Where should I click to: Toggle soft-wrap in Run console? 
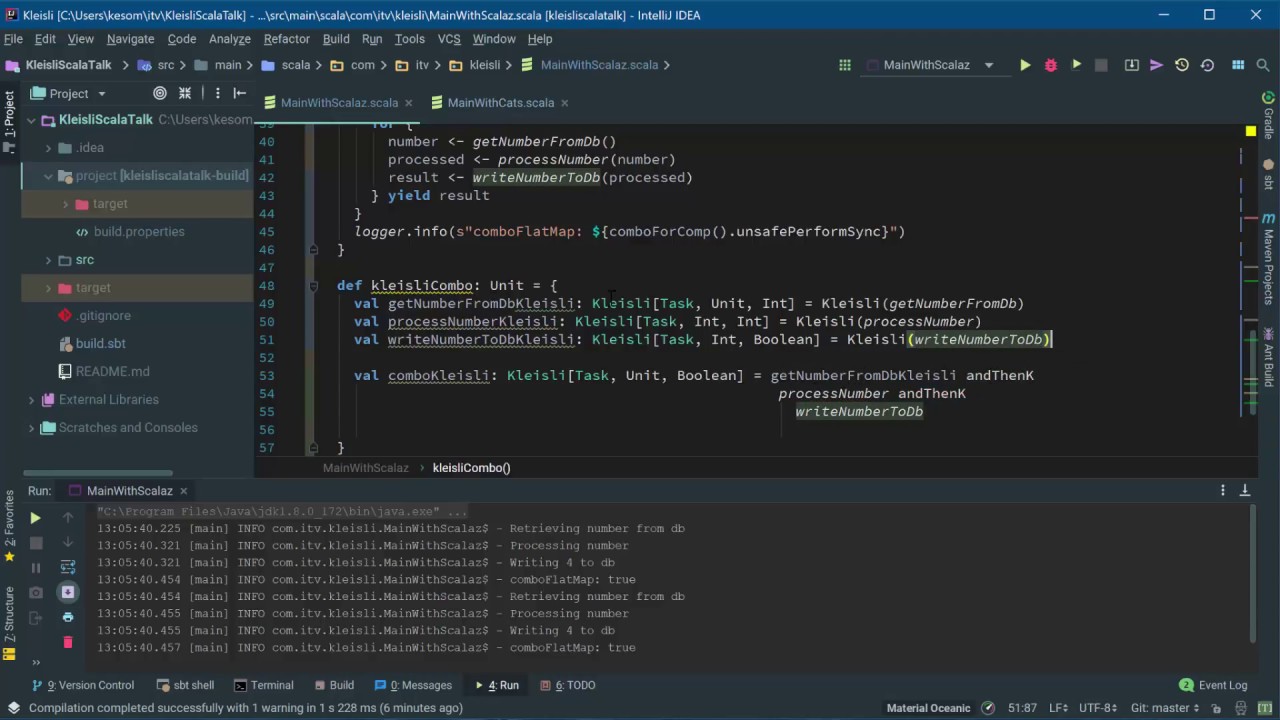[x=68, y=568]
